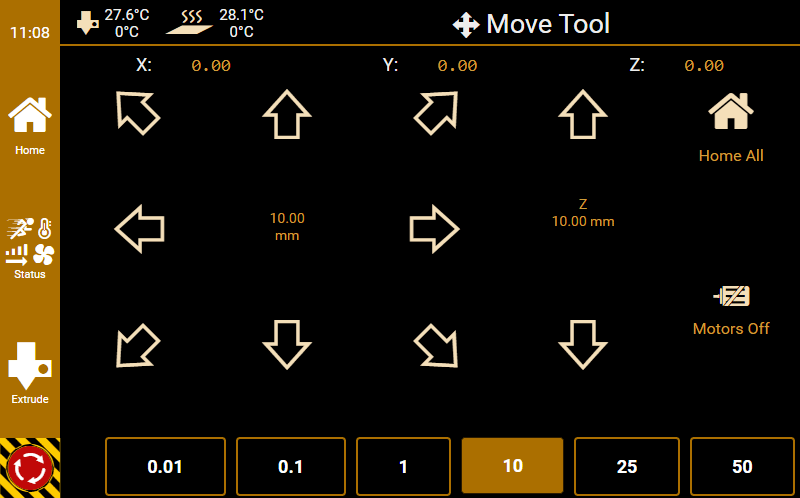Select 0.1 mm step size
800x498 pixels.
pos(290,466)
